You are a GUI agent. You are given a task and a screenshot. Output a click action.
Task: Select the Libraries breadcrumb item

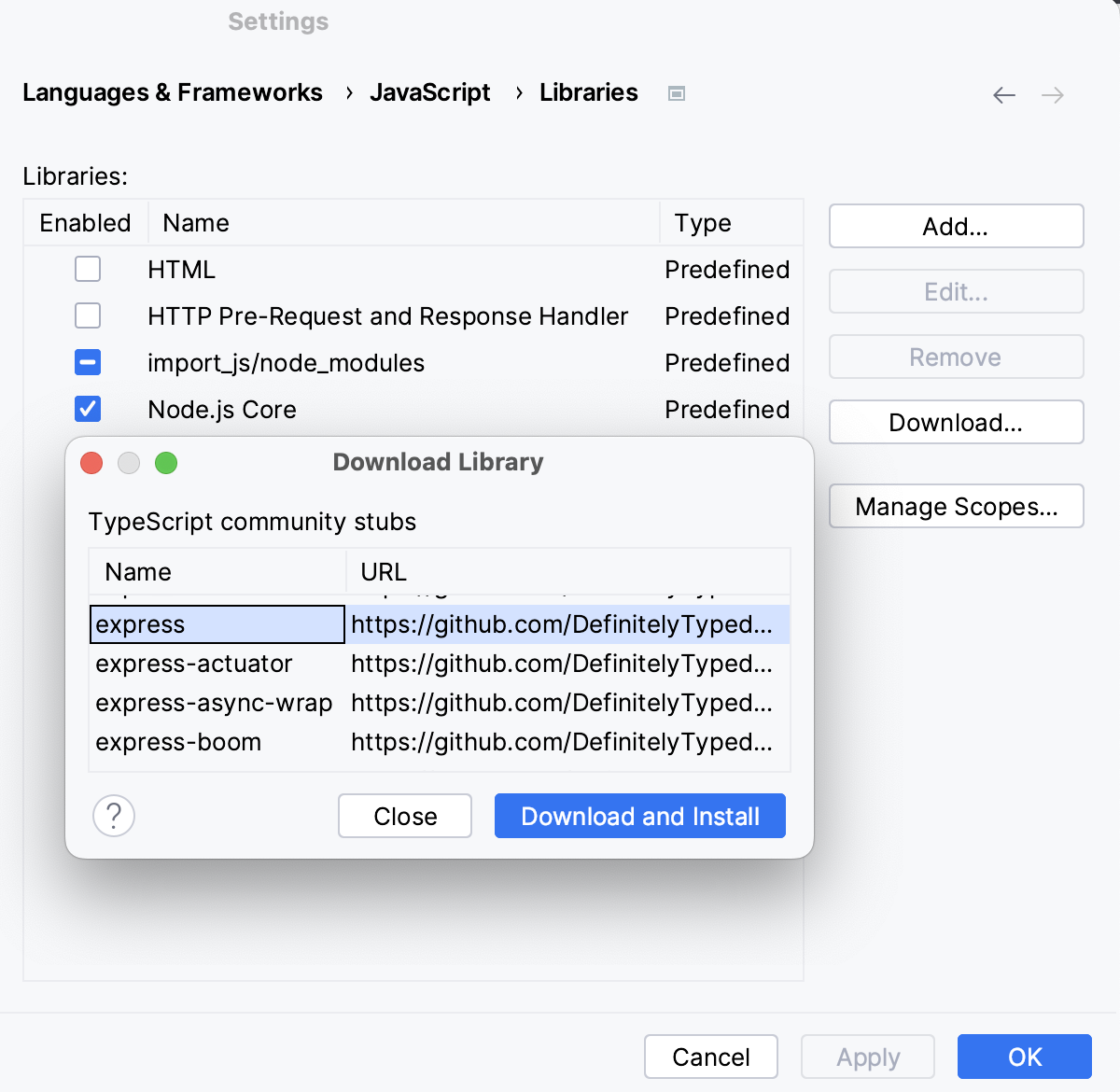[x=588, y=92]
